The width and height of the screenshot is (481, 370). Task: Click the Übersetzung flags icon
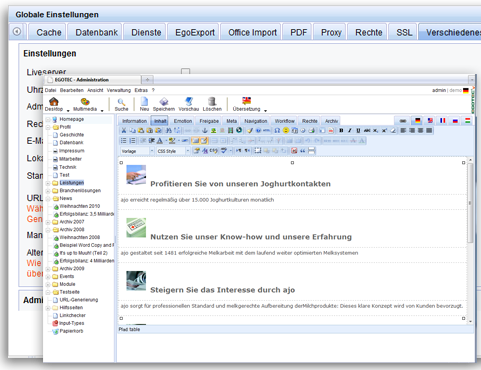(246, 101)
